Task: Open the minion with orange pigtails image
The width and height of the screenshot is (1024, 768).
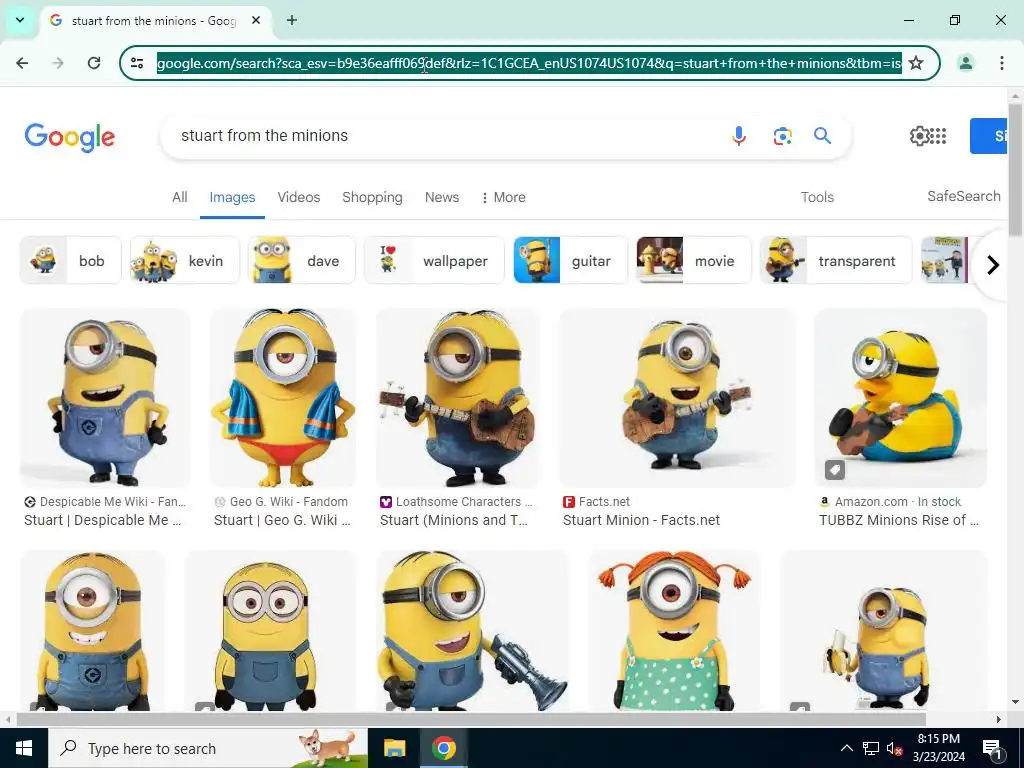Action: [x=675, y=631]
